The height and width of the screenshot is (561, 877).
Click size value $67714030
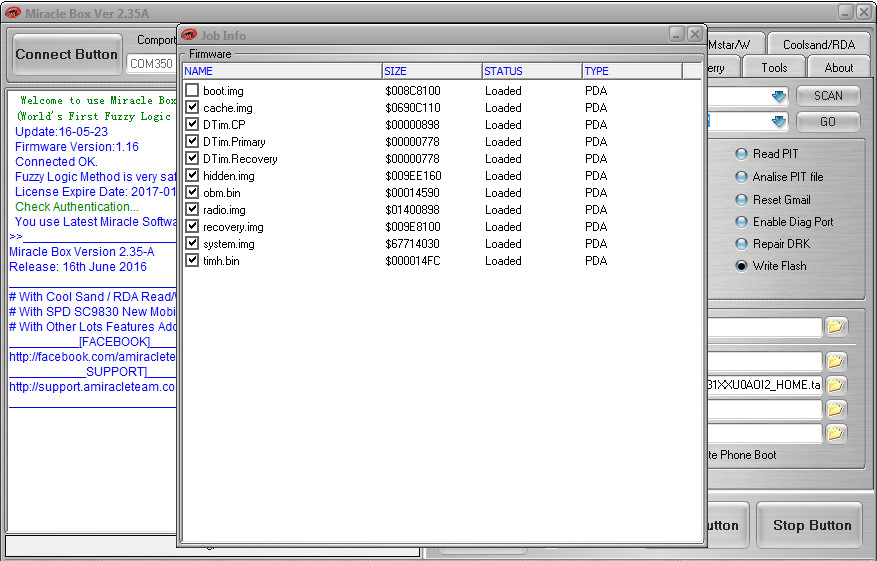pyautogui.click(x=412, y=244)
